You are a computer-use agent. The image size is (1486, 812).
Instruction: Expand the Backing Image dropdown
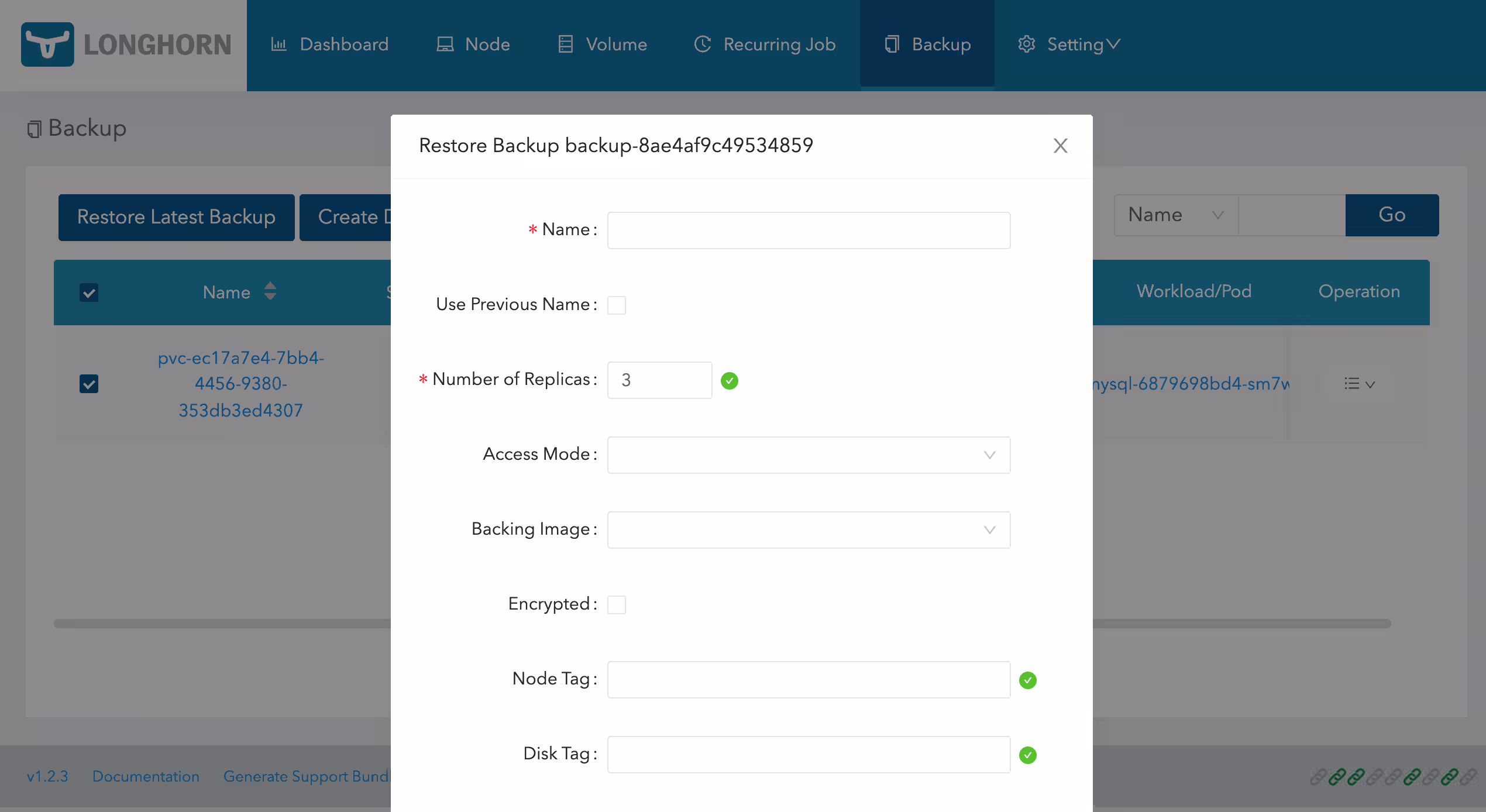coord(809,530)
